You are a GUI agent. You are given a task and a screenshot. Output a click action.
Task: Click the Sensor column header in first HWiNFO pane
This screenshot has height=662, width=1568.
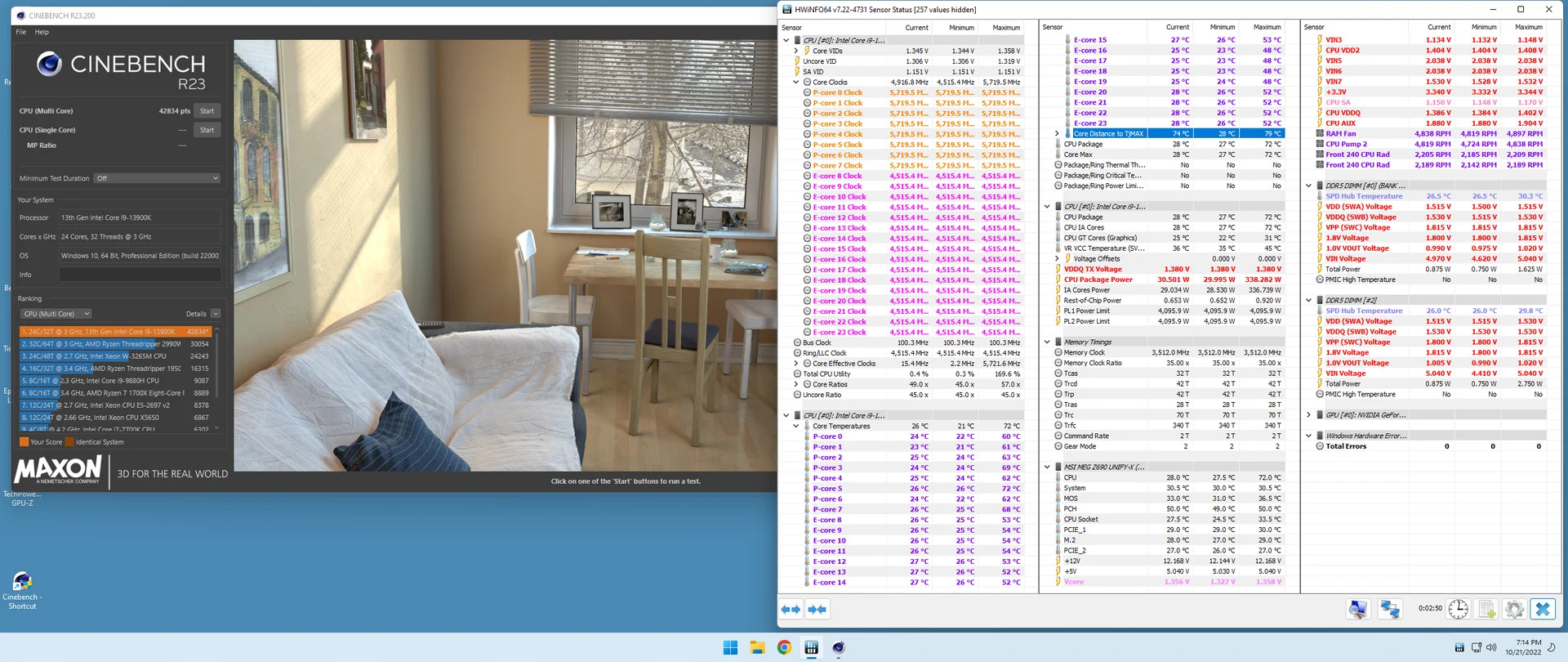tap(832, 28)
